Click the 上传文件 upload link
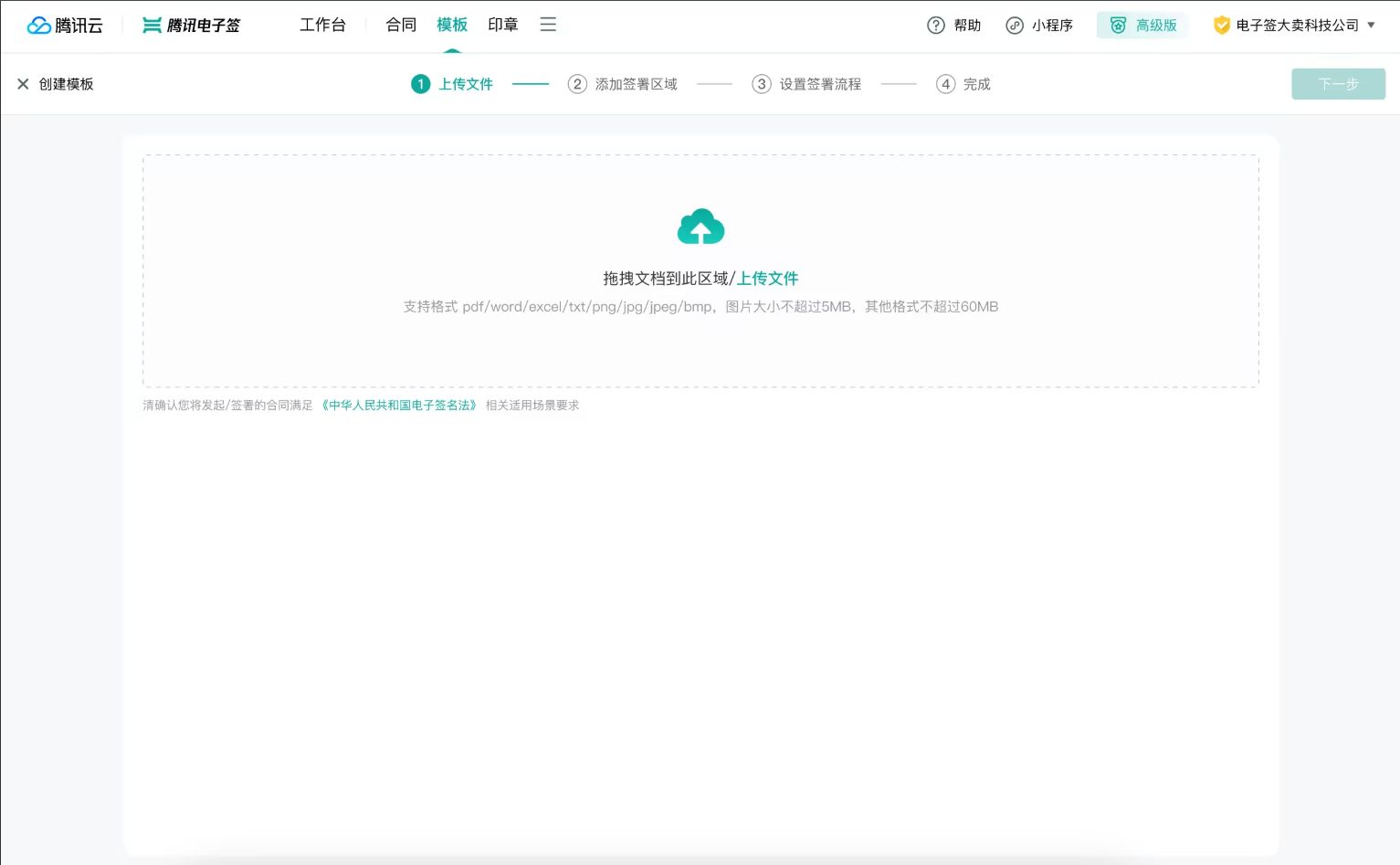This screenshot has height=865, width=1400. click(768, 279)
